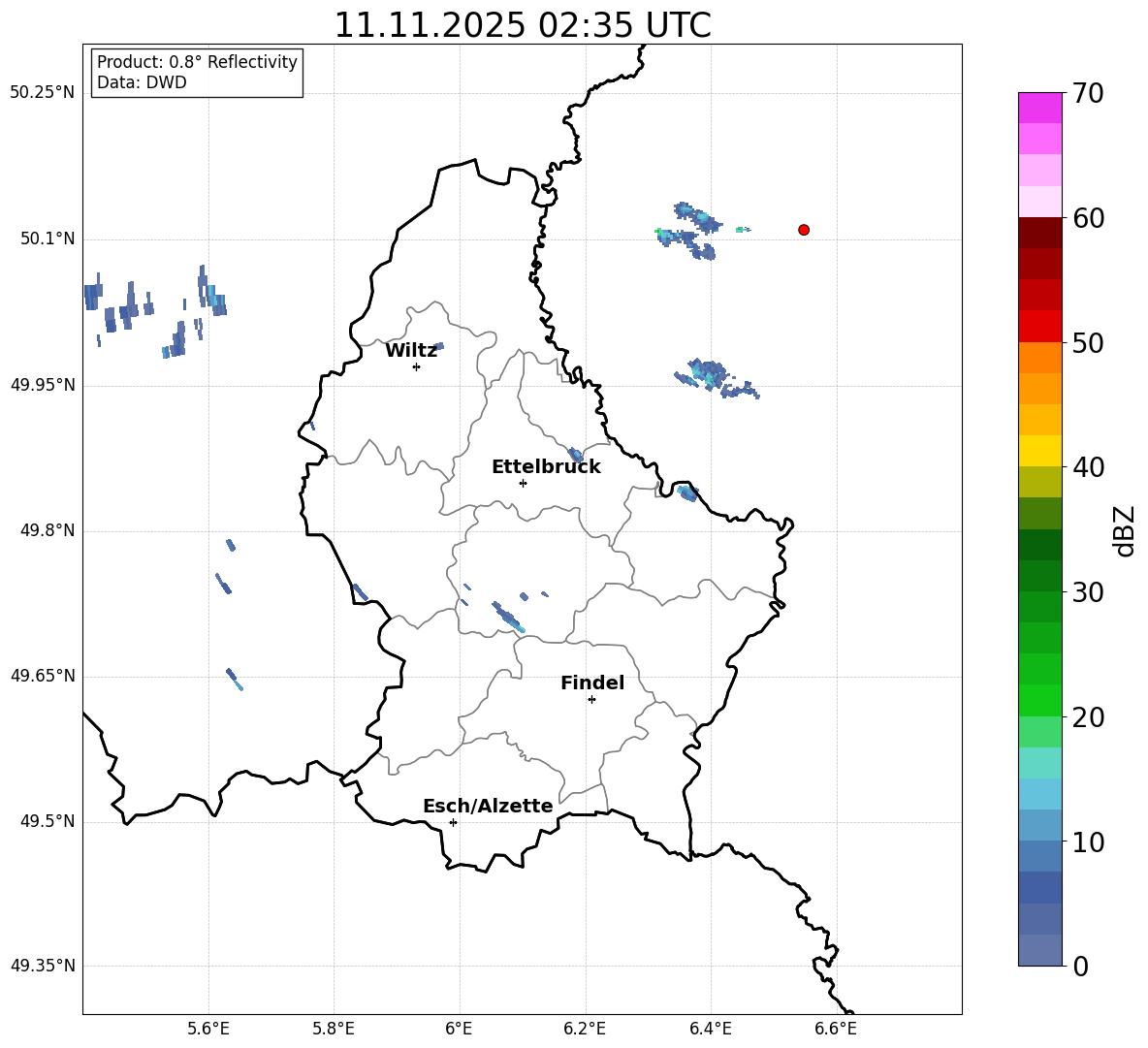Click the 20 tick on colorbar
1148x1048 pixels.
click(1087, 717)
